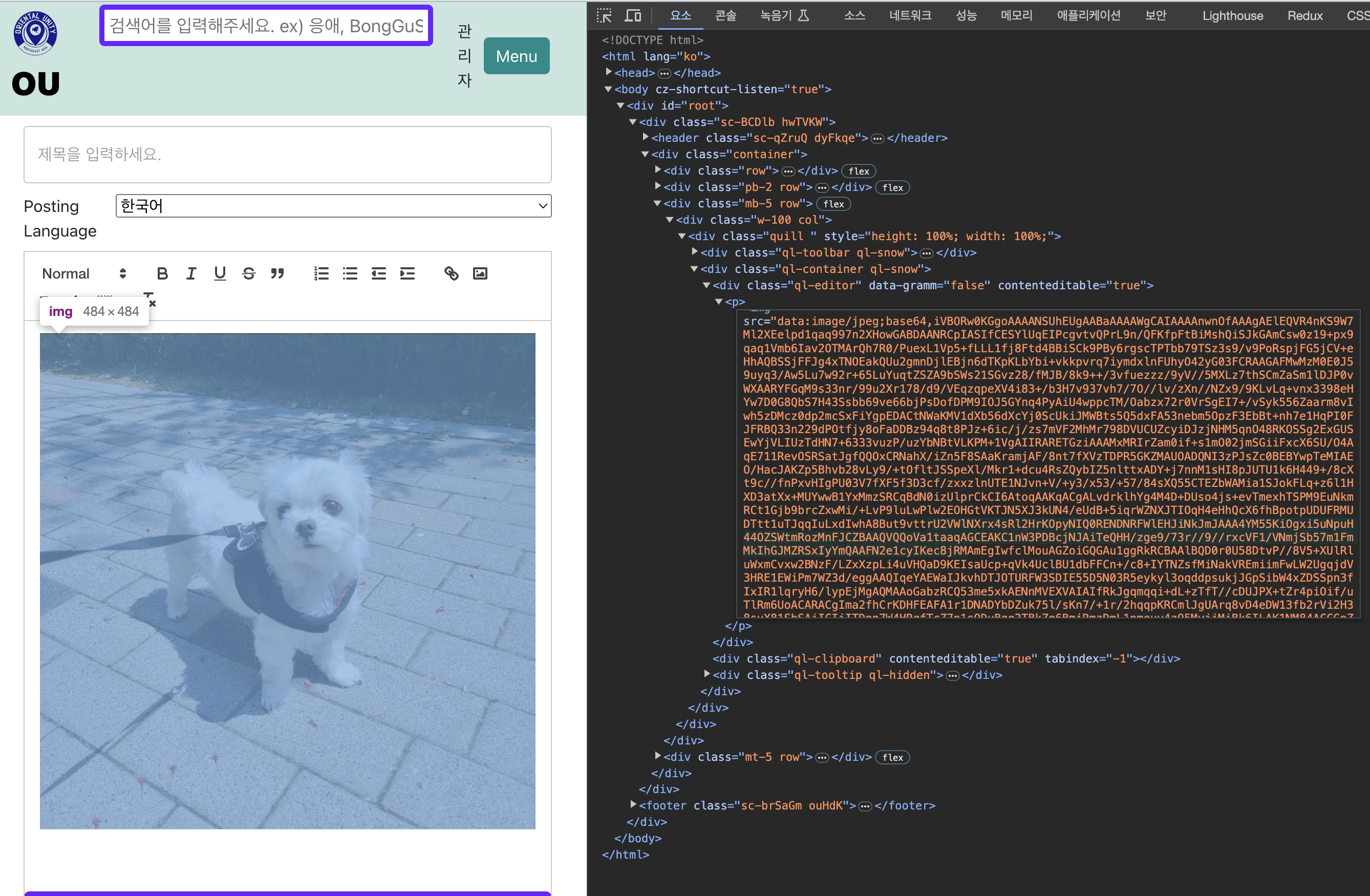Switch to the Lighthouse tab
1370x896 pixels.
tap(1232, 15)
